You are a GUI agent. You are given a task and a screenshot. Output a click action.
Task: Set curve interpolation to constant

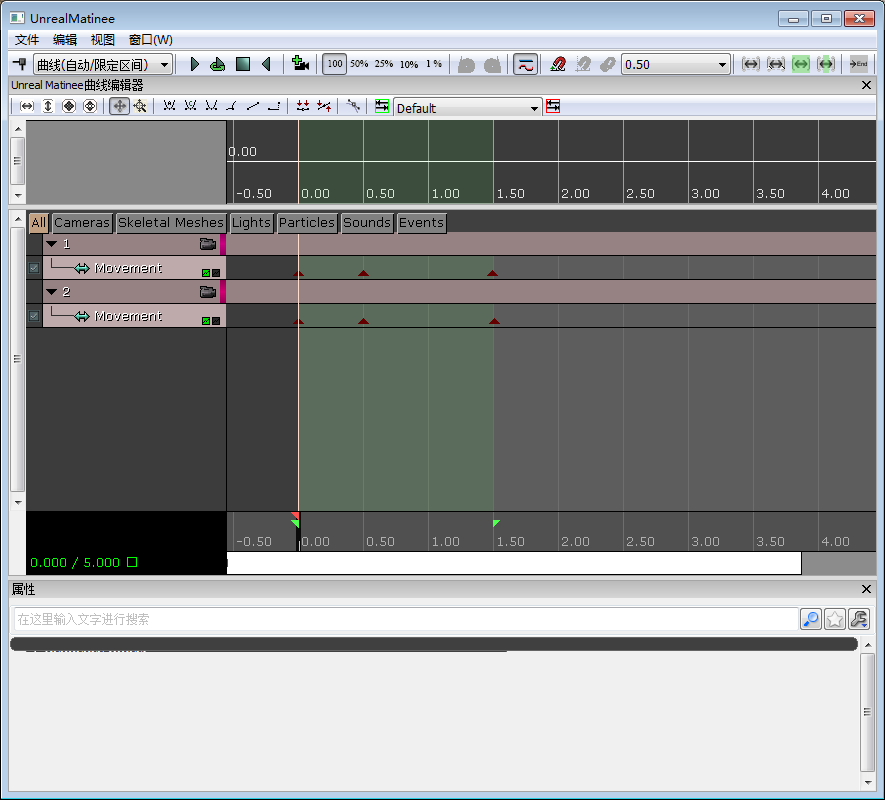(274, 106)
